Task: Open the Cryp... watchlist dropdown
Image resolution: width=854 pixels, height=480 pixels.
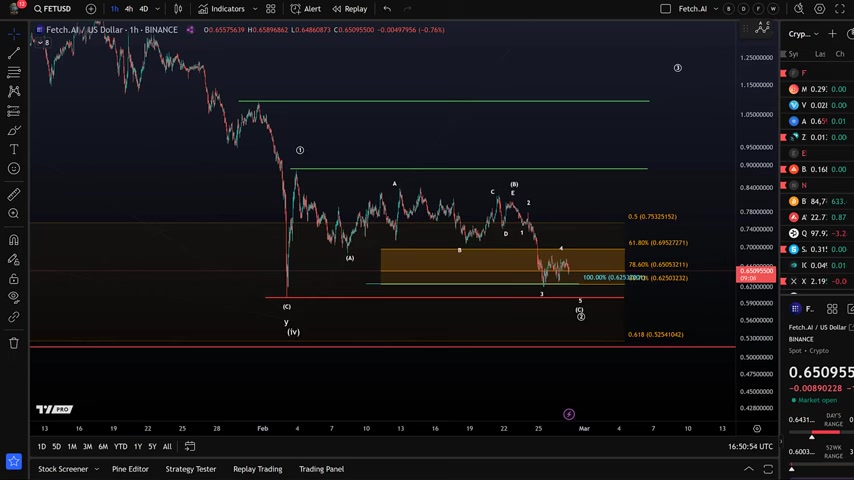Action: pos(803,34)
